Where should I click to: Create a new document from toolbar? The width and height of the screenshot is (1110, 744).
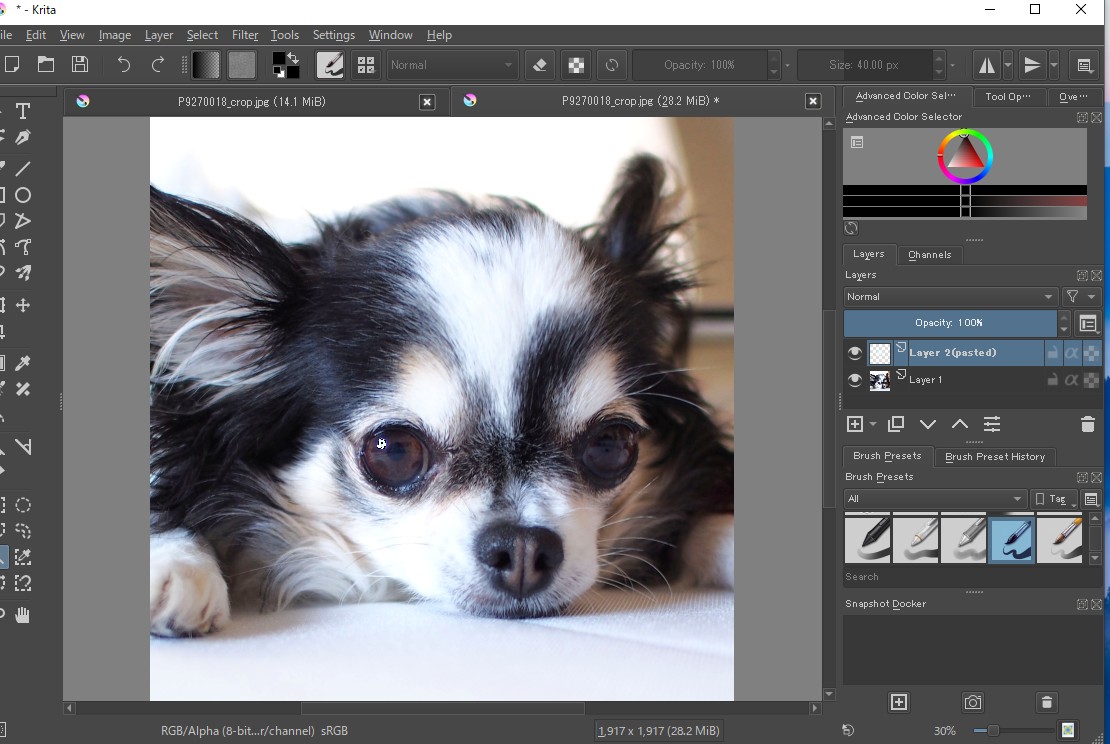[x=11, y=64]
